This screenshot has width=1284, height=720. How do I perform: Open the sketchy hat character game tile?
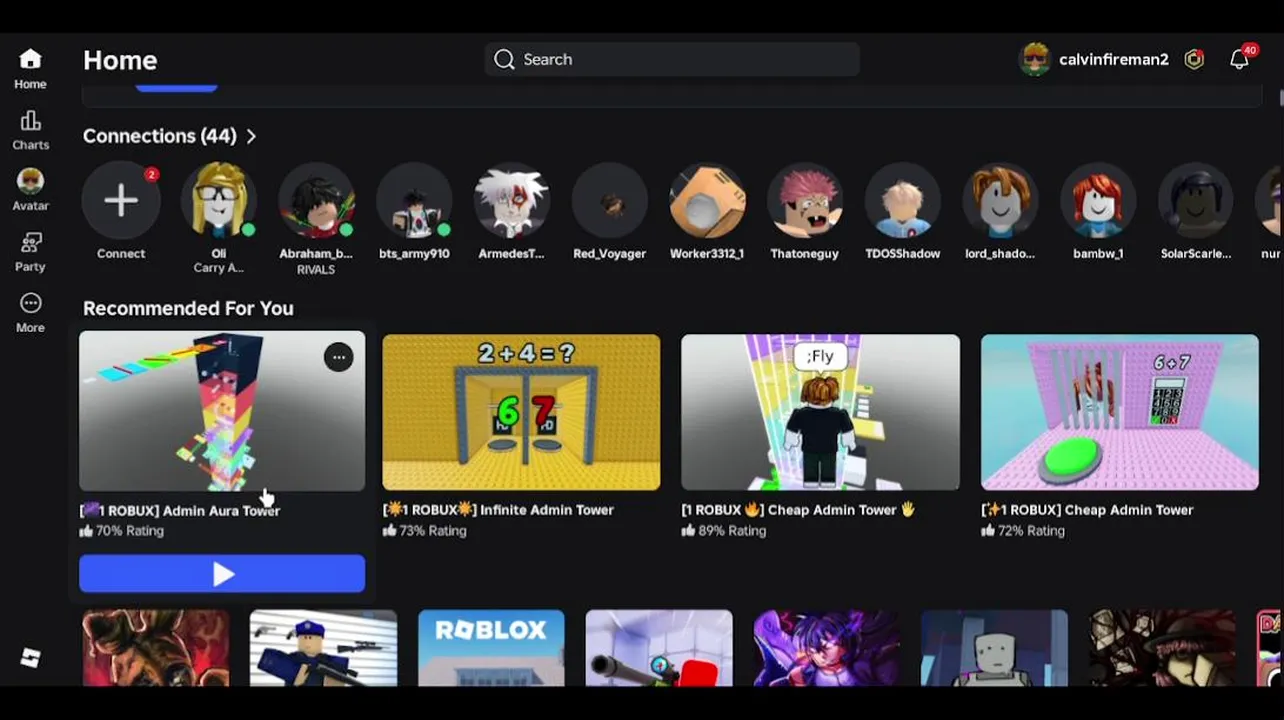click(x=1162, y=648)
